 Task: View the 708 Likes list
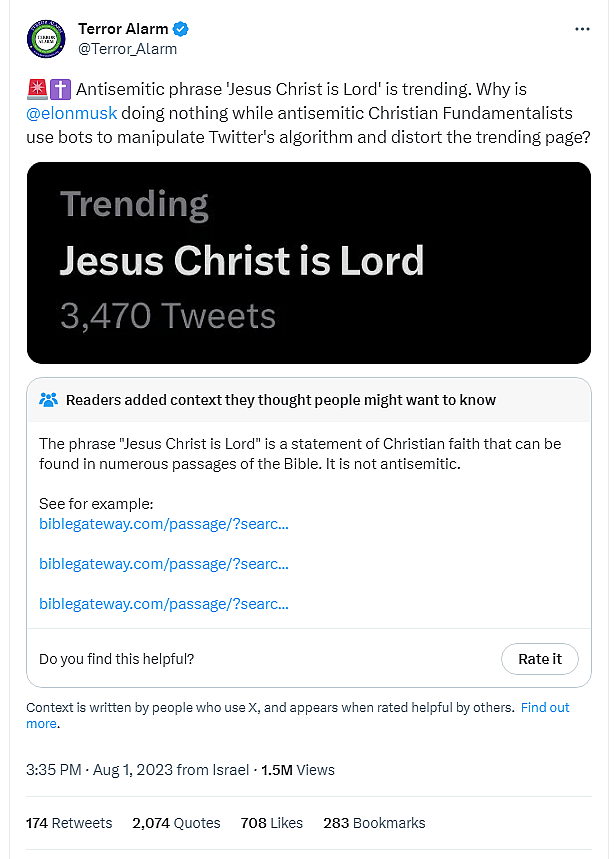point(271,823)
